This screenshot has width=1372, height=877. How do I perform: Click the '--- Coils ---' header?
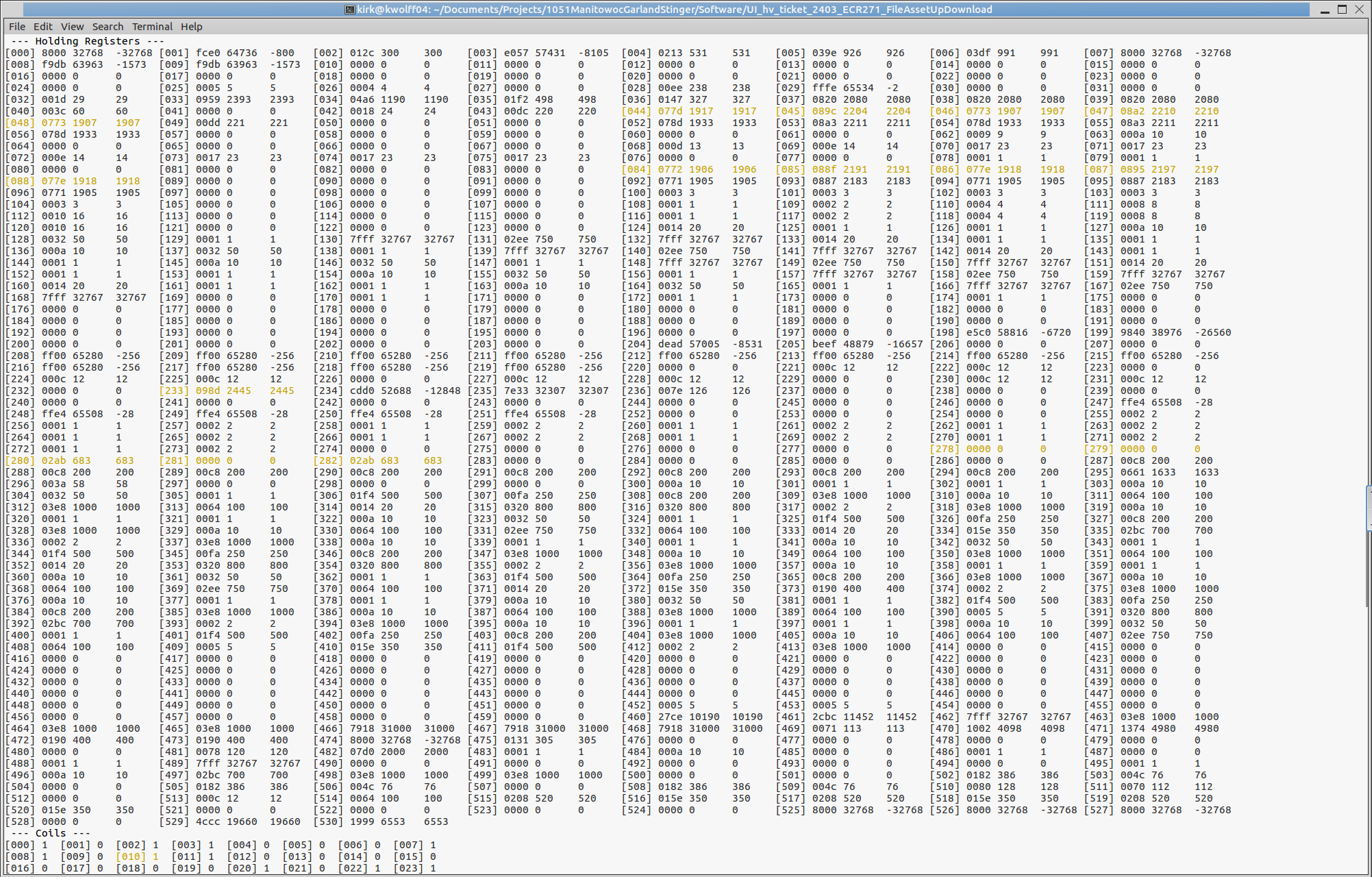click(51, 833)
